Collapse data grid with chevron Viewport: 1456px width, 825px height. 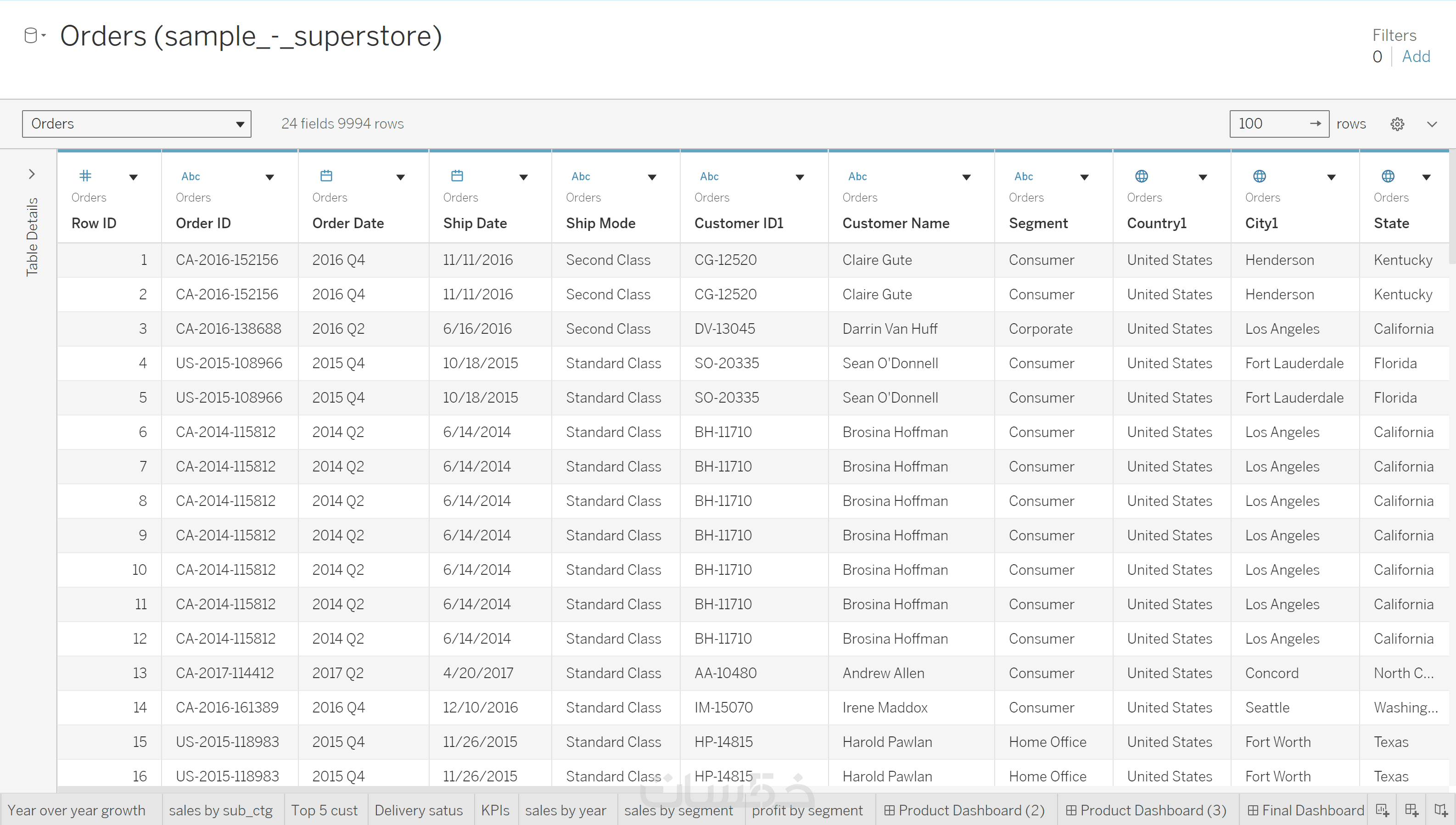[1432, 124]
